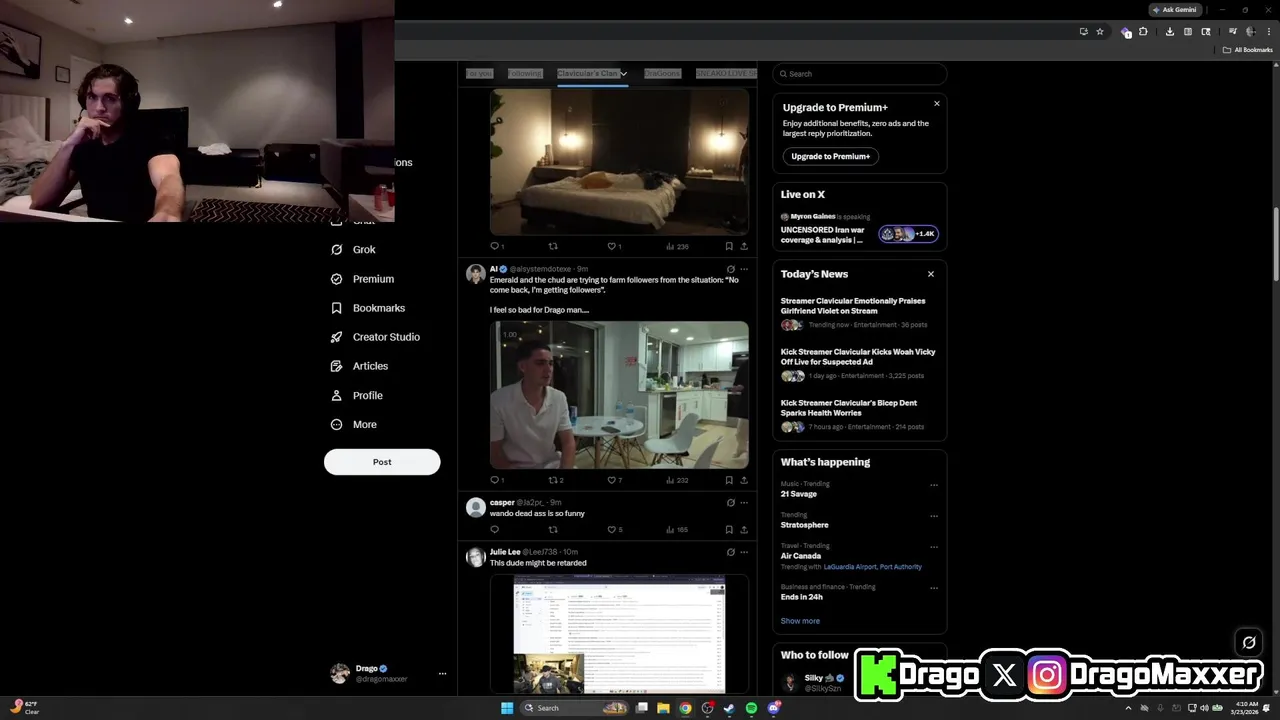
Task: Open the More sidebar menu
Action: coord(354,424)
